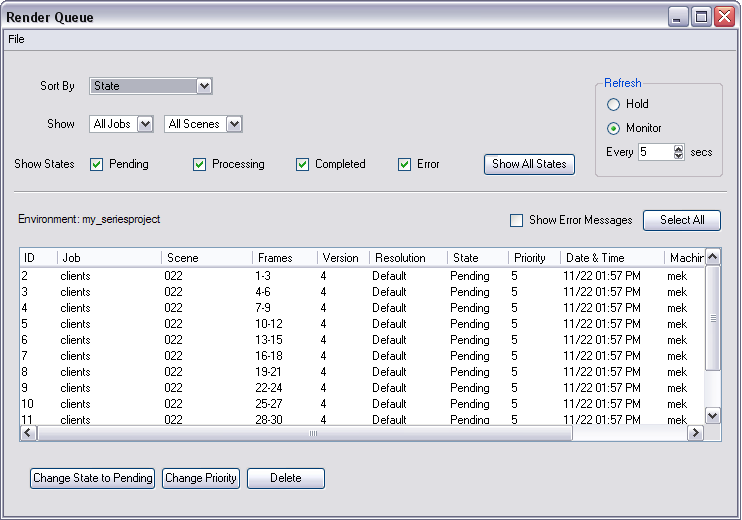The width and height of the screenshot is (742, 520).
Task: Toggle the Error state checkbox
Action: click(x=405, y=164)
